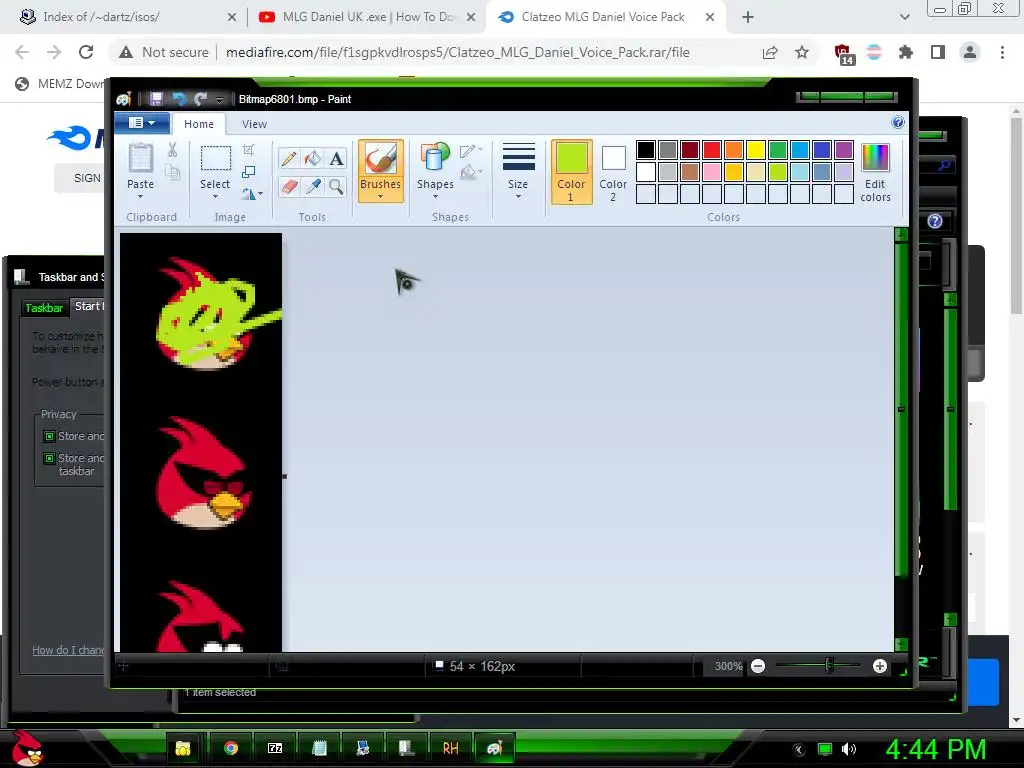The width and height of the screenshot is (1024, 768).
Task: Click Color 1 button
Action: 571,172
